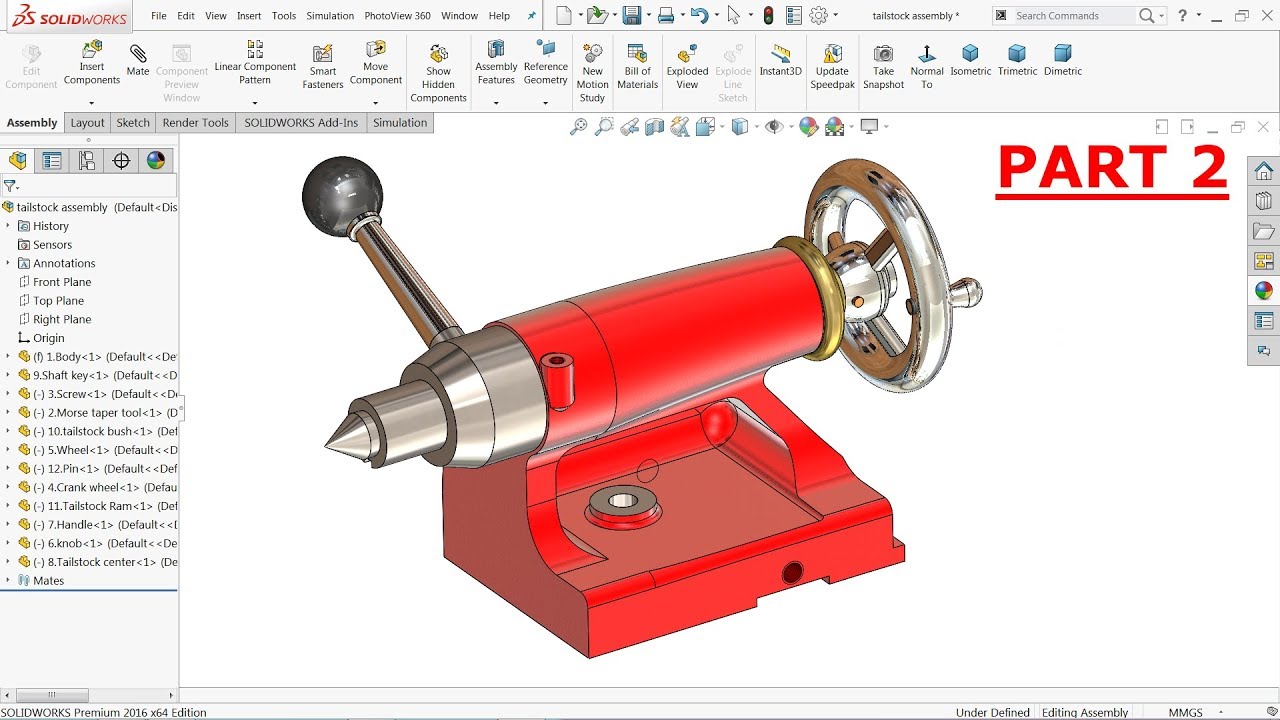Viewport: 1280px width, 720px height.
Task: Expand the Annotations folder
Action: [8, 263]
